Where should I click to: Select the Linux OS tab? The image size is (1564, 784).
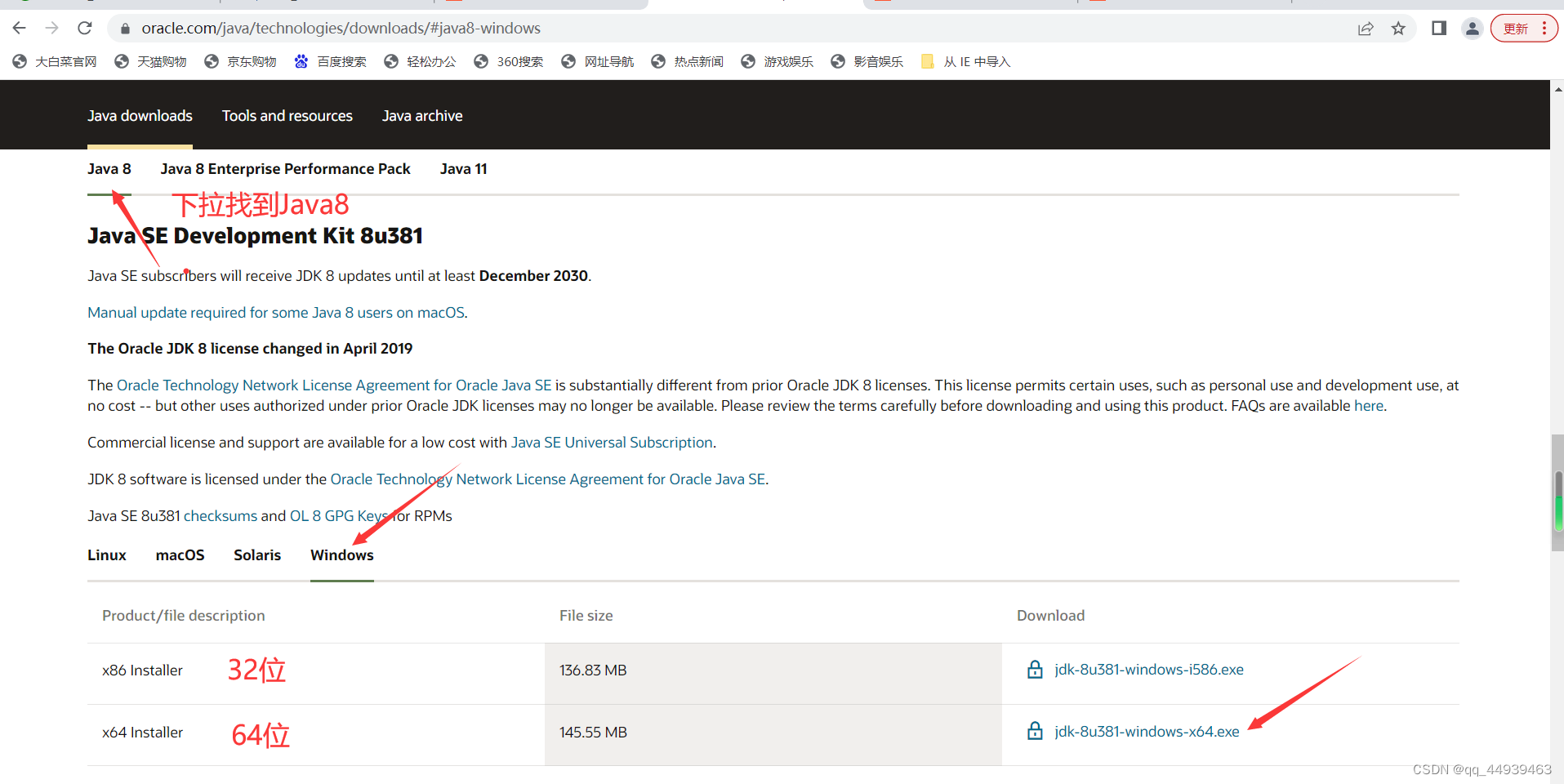tap(107, 555)
